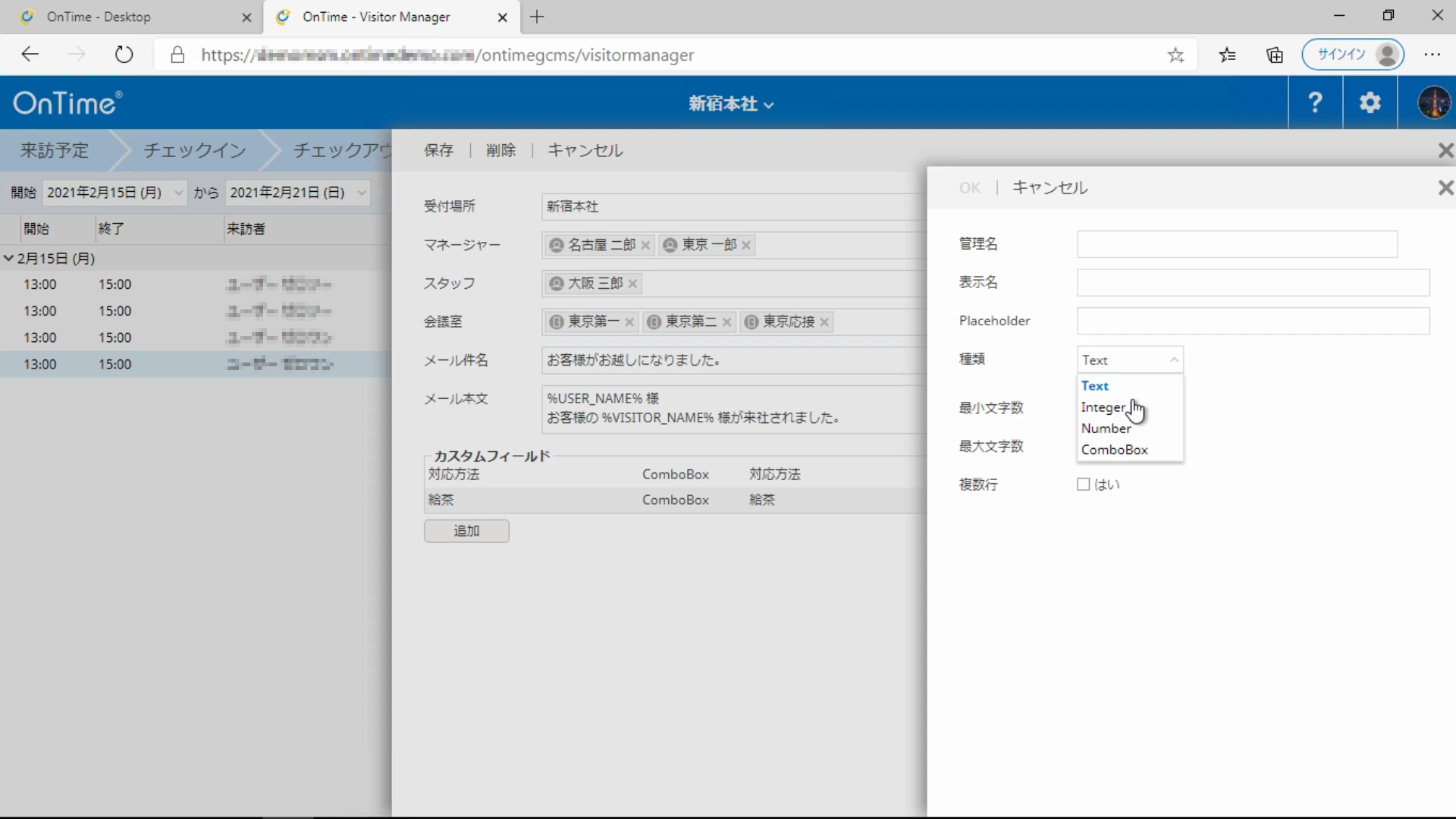This screenshot has width=1456, height=819.
Task: Collapse the 2月15日 (月) group
Action: (x=9, y=259)
